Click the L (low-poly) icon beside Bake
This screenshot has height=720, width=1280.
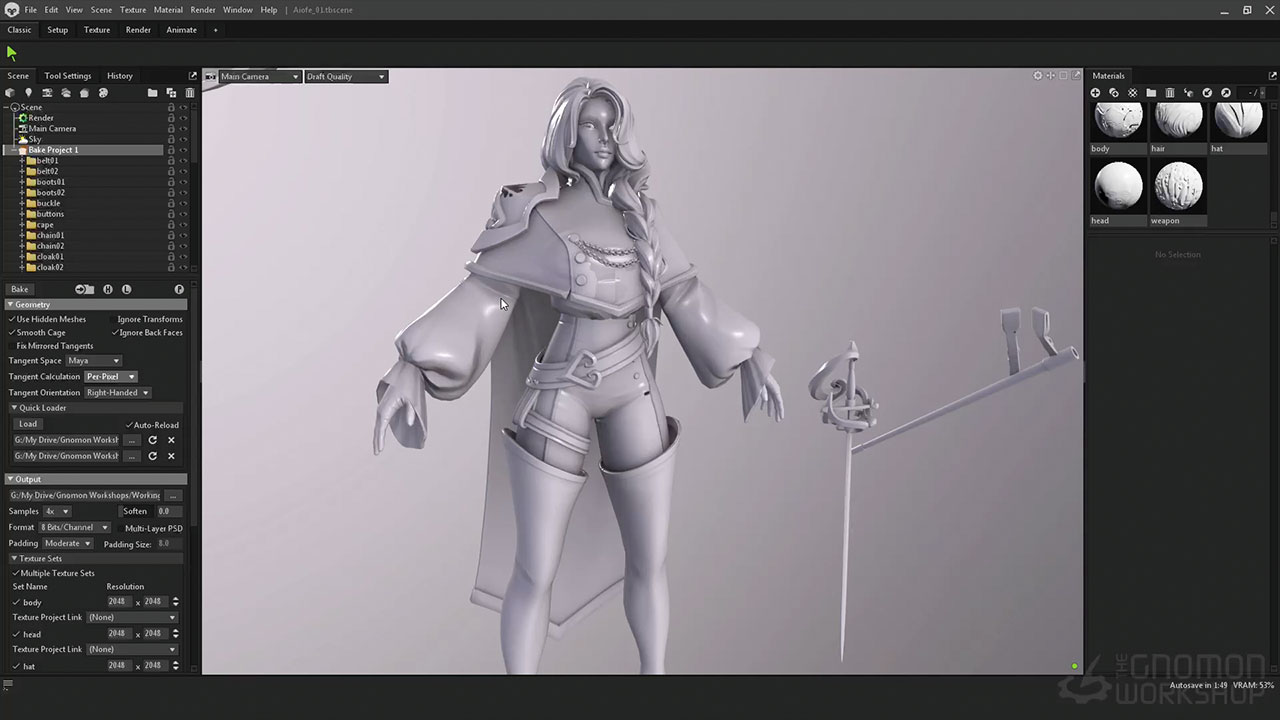click(x=126, y=289)
